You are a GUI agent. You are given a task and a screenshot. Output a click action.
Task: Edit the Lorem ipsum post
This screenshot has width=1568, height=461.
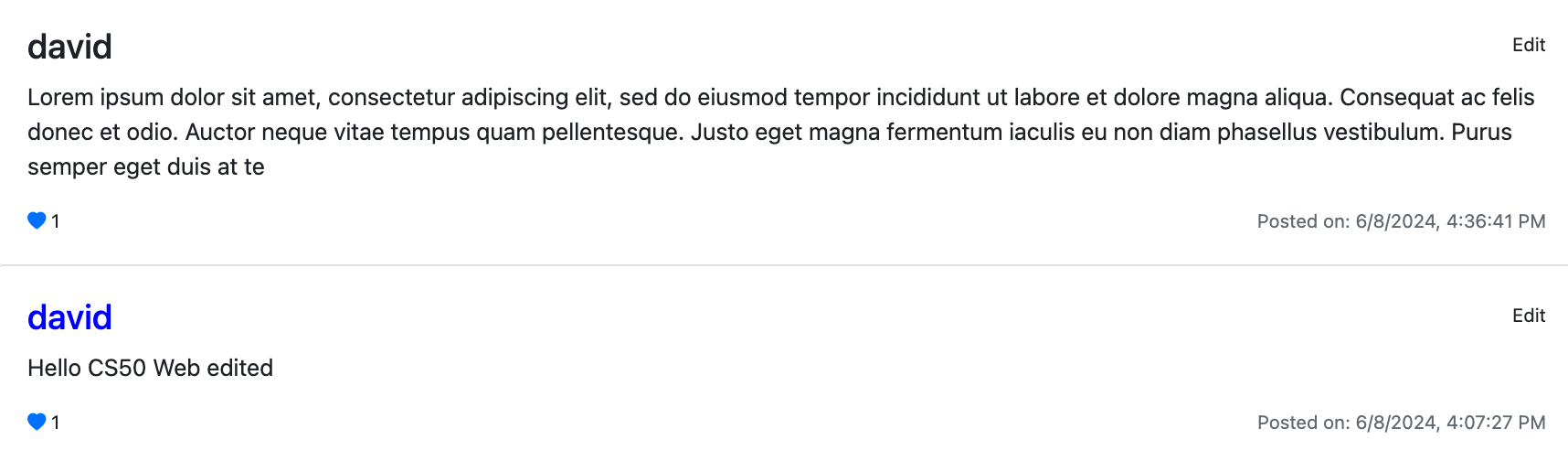click(x=1528, y=45)
